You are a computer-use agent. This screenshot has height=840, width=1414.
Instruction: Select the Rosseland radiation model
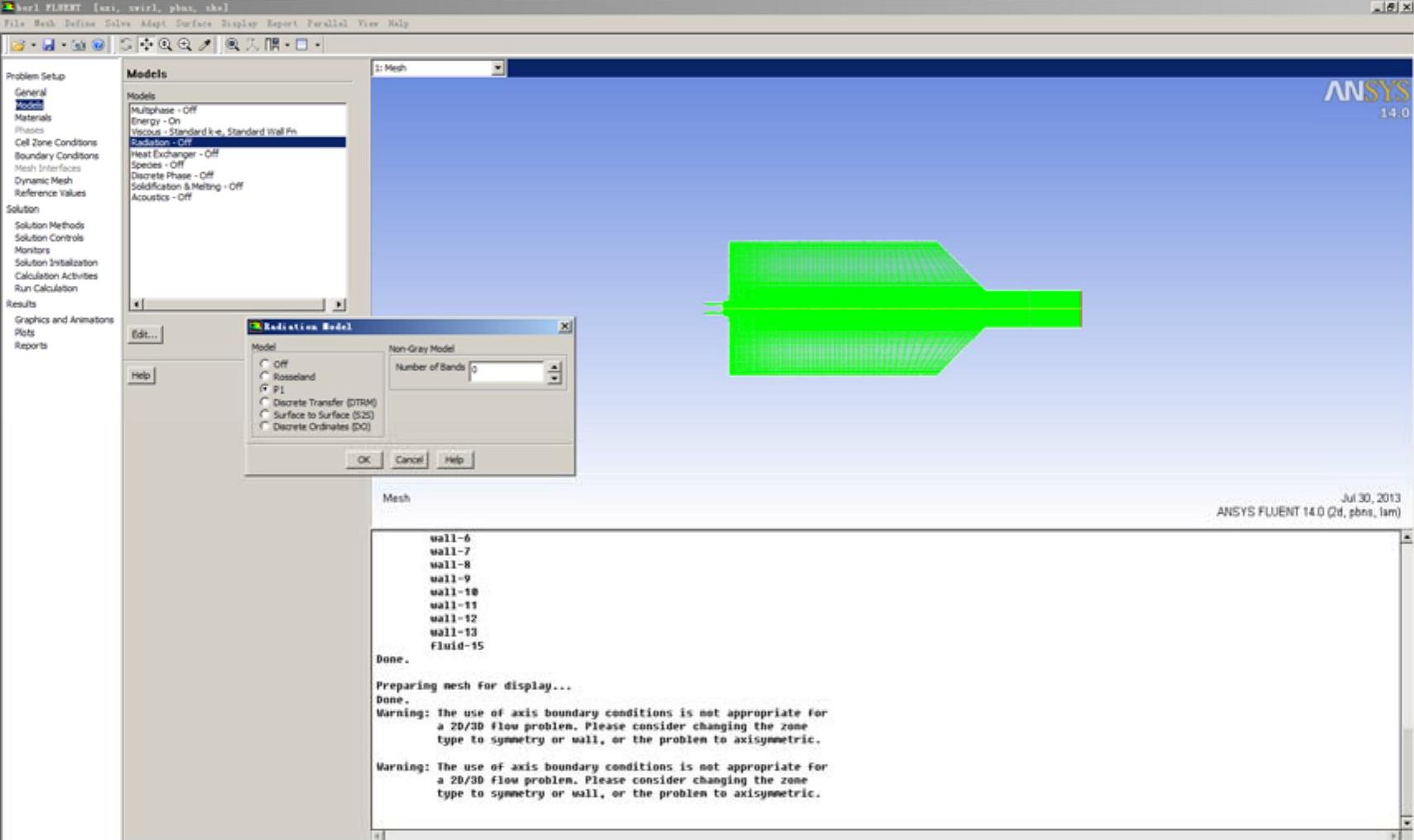point(265,376)
